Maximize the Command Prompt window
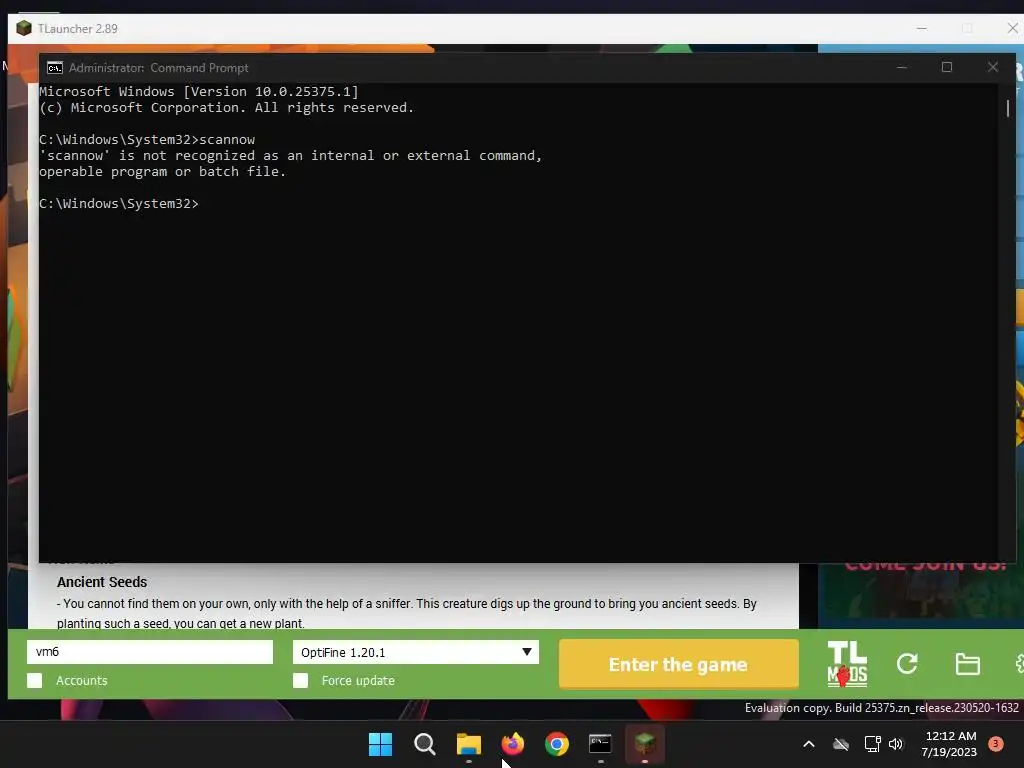This screenshot has height=768, width=1024. pos(946,67)
